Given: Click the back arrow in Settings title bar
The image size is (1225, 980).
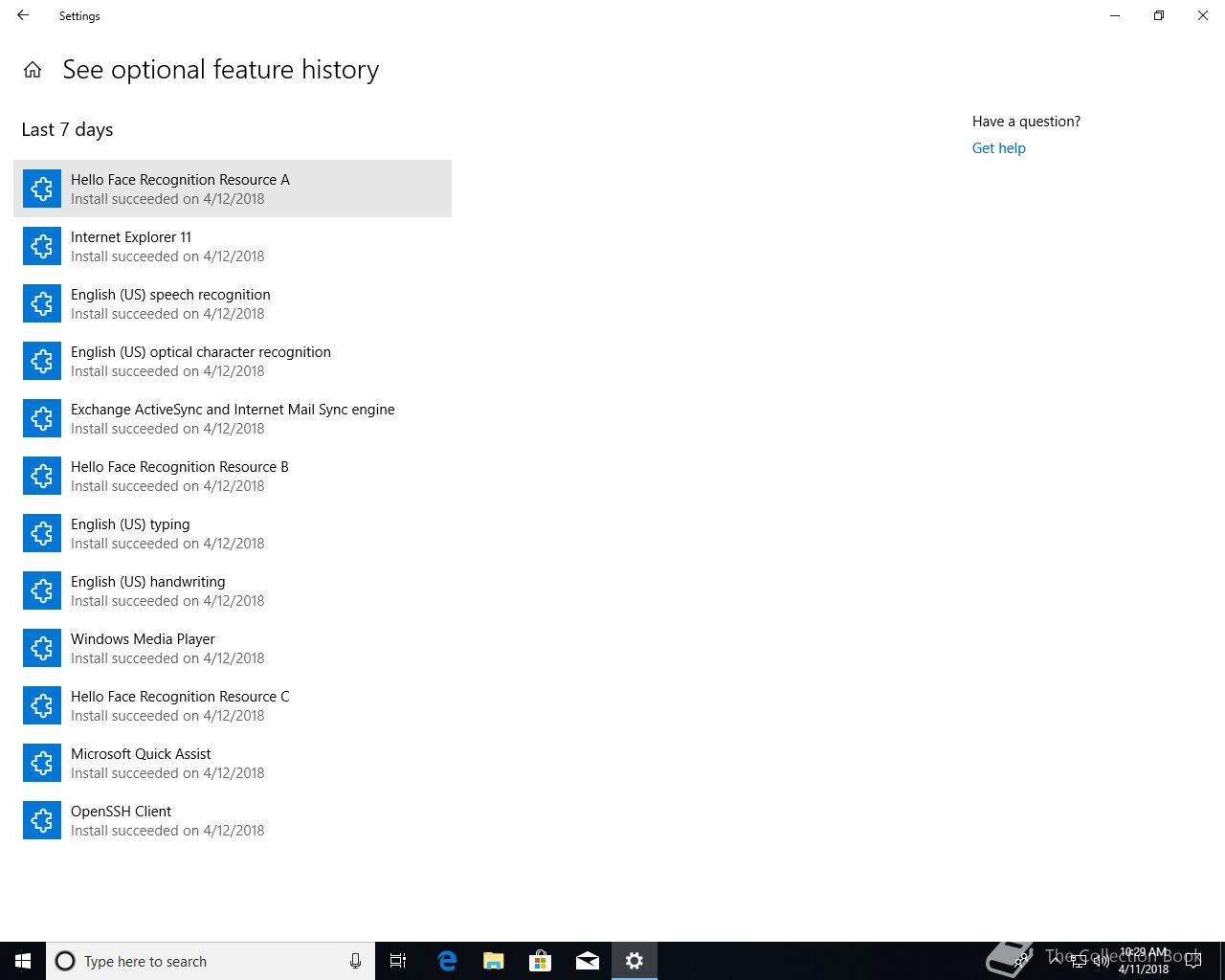Looking at the screenshot, I should pyautogui.click(x=23, y=15).
